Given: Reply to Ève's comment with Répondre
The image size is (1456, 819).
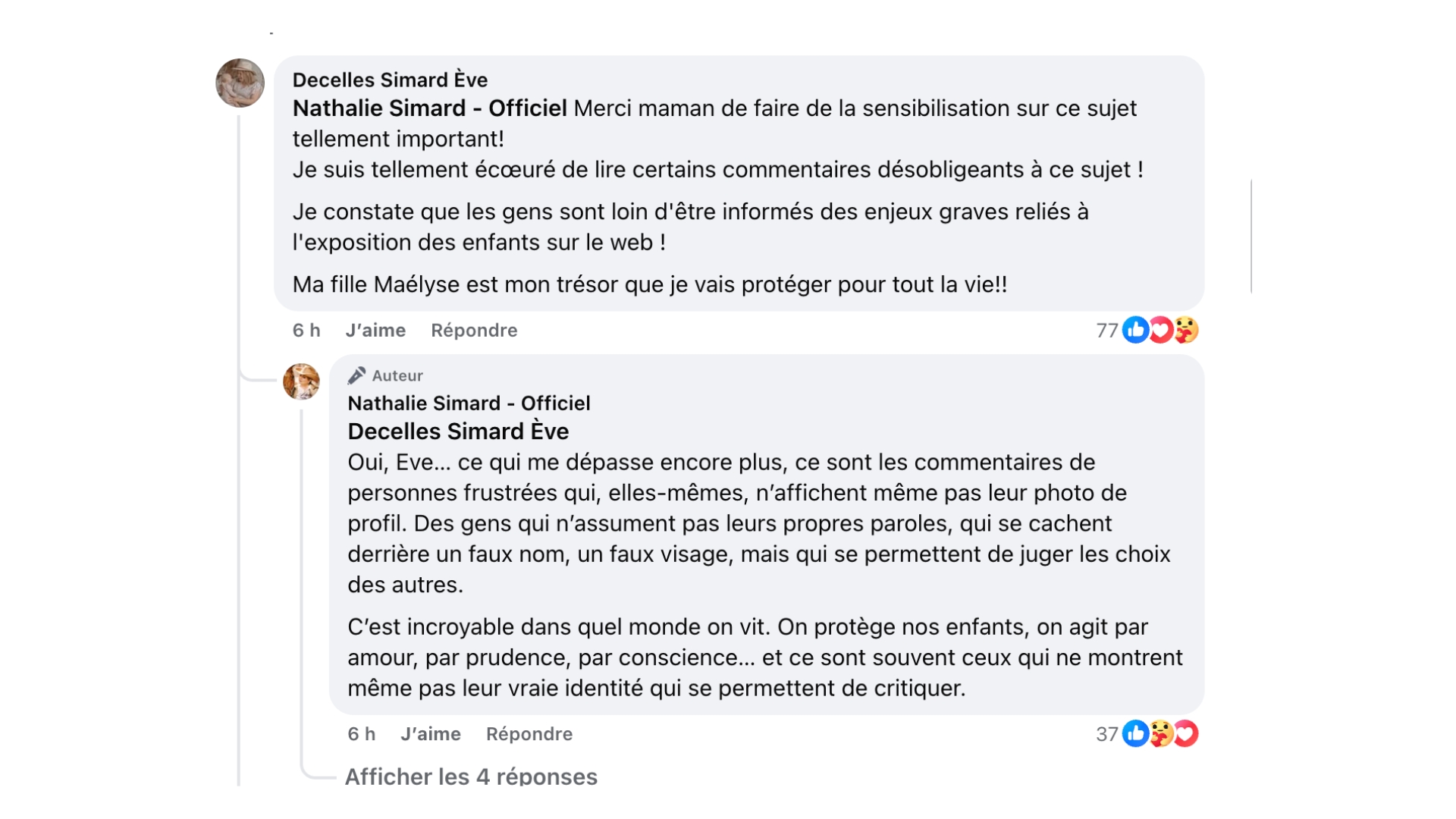Looking at the screenshot, I should (x=474, y=331).
